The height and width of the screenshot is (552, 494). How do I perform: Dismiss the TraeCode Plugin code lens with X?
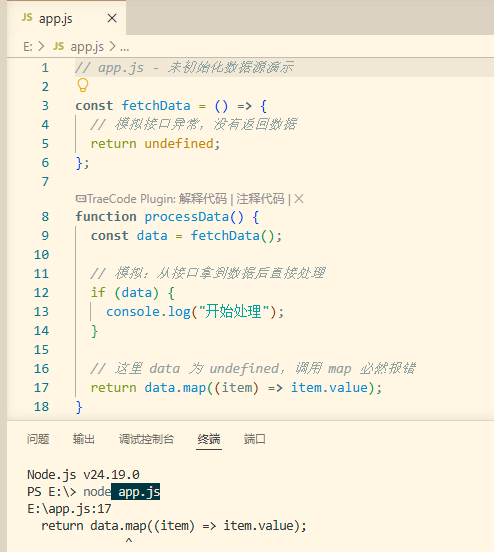299,199
